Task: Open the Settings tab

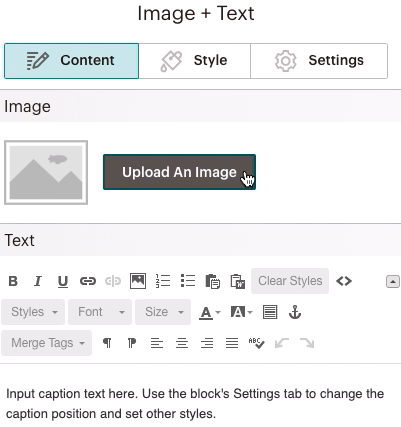Action: (319, 61)
